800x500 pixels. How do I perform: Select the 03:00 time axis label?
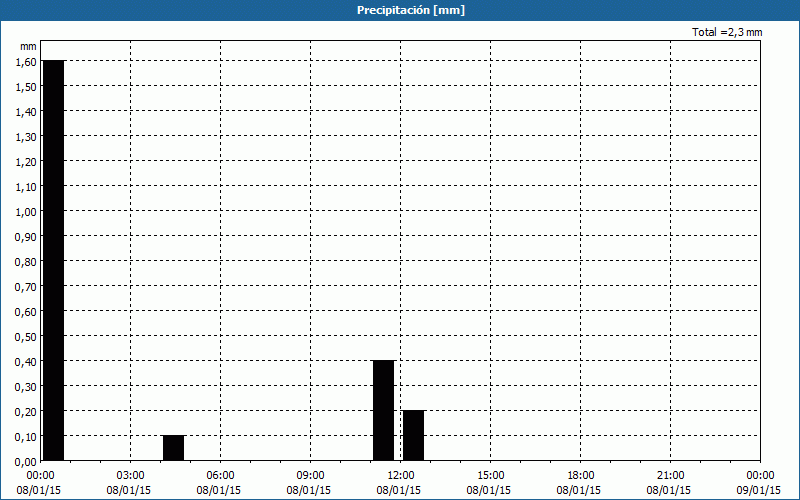pos(130,475)
